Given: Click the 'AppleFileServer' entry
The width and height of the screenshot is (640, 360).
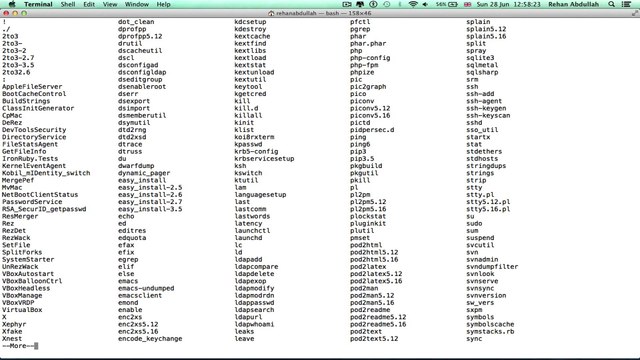Looking at the screenshot, I should pos(32,87).
